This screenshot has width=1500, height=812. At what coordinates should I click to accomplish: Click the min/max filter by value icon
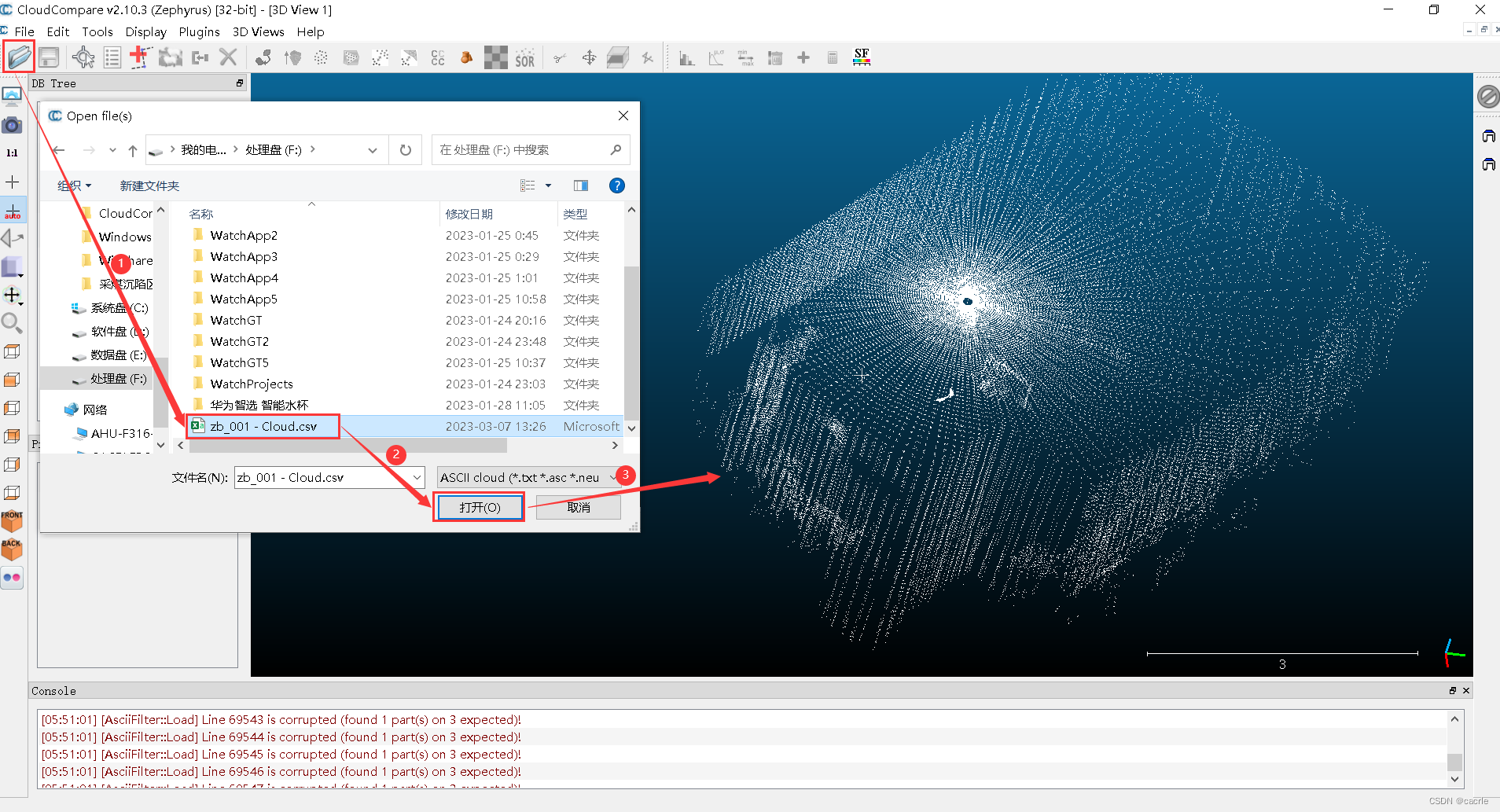point(745,58)
